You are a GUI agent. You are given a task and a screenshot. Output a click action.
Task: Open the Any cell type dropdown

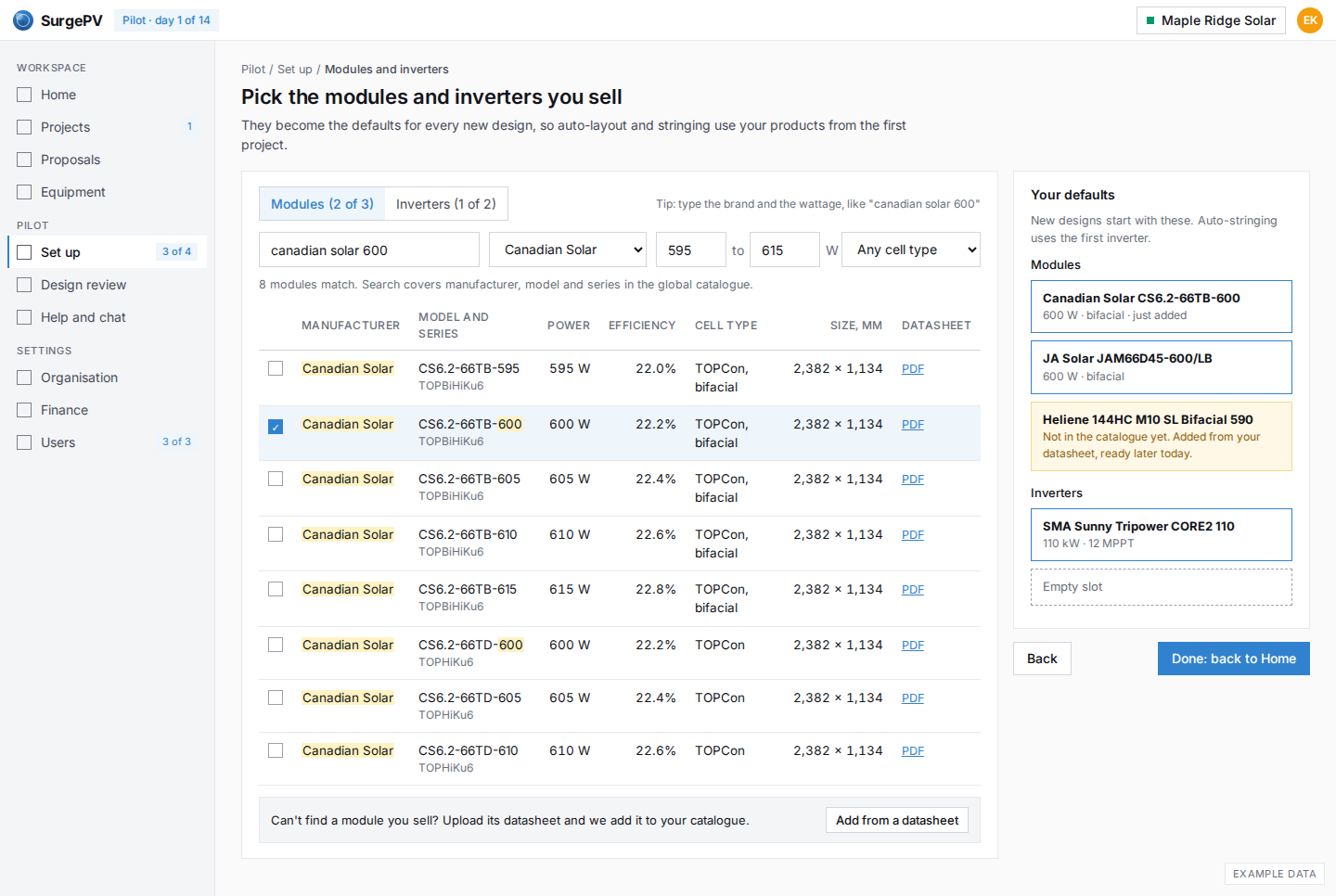tap(911, 250)
